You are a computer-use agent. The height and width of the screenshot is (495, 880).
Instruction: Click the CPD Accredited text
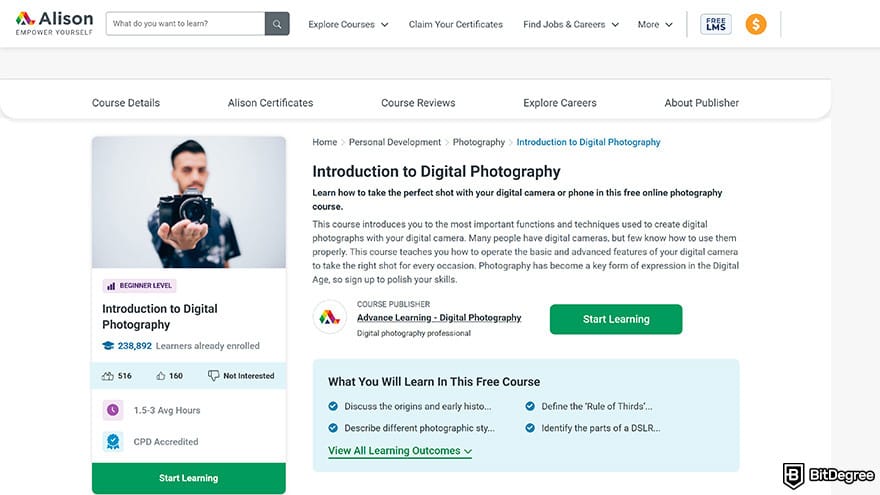pos(166,442)
